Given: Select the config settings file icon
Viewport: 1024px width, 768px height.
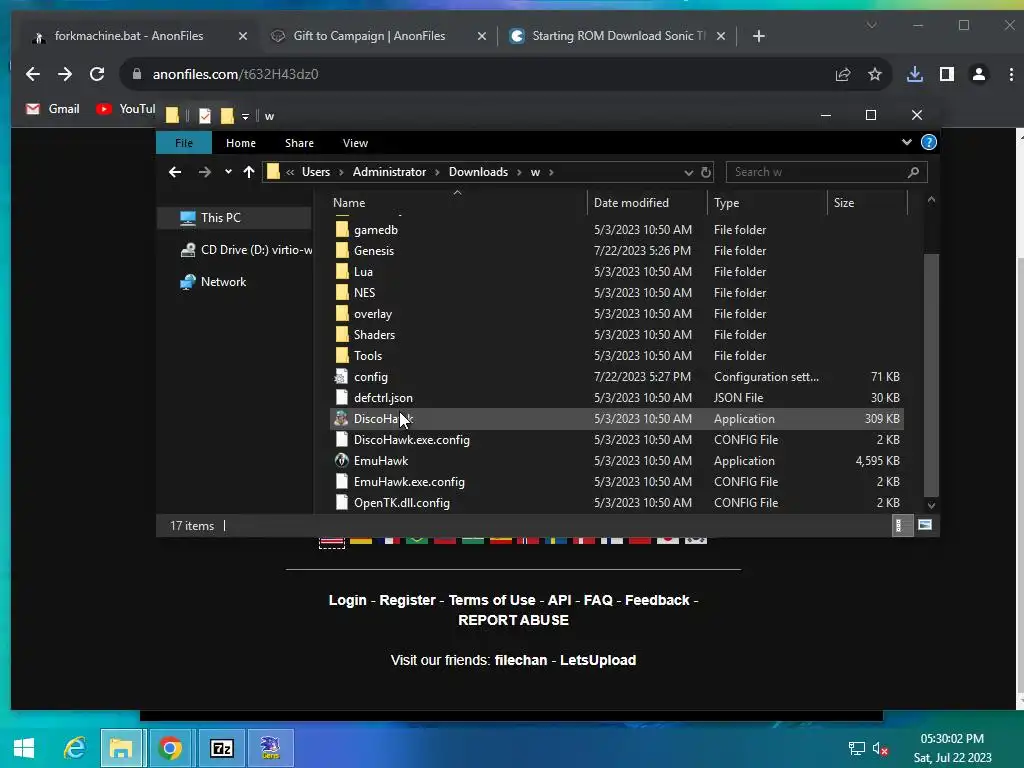Looking at the screenshot, I should 341,377.
